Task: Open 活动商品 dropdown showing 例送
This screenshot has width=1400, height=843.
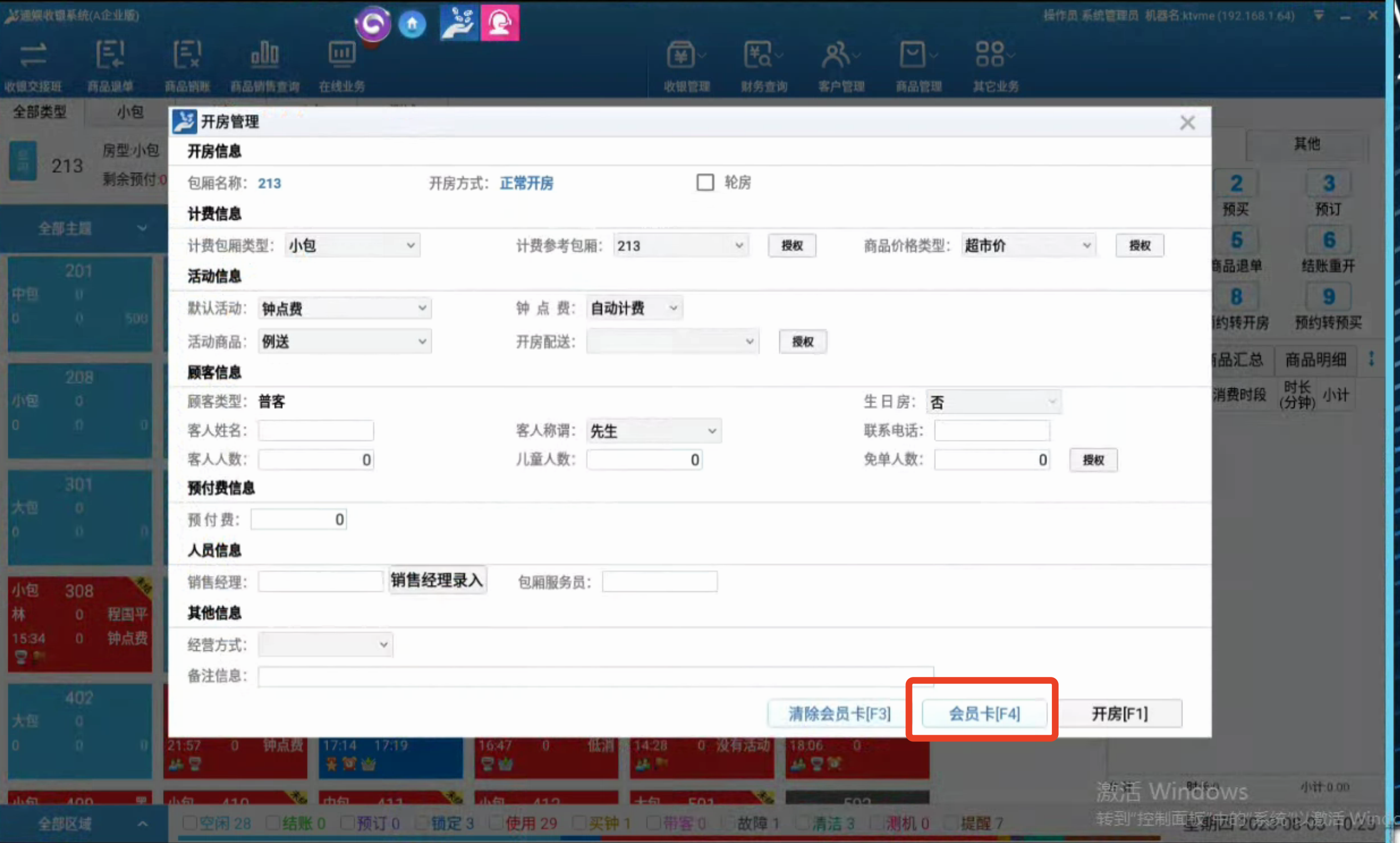Action: (x=345, y=342)
